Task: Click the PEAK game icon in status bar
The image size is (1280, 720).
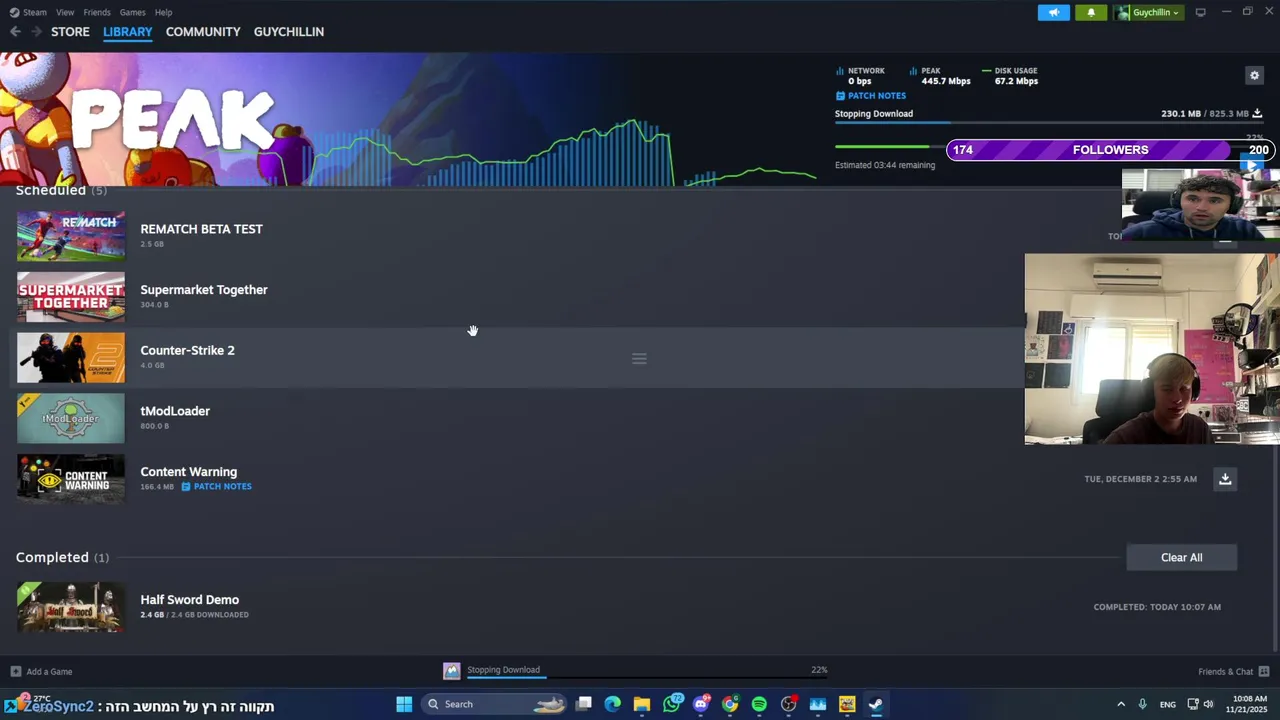Action: [x=452, y=671]
